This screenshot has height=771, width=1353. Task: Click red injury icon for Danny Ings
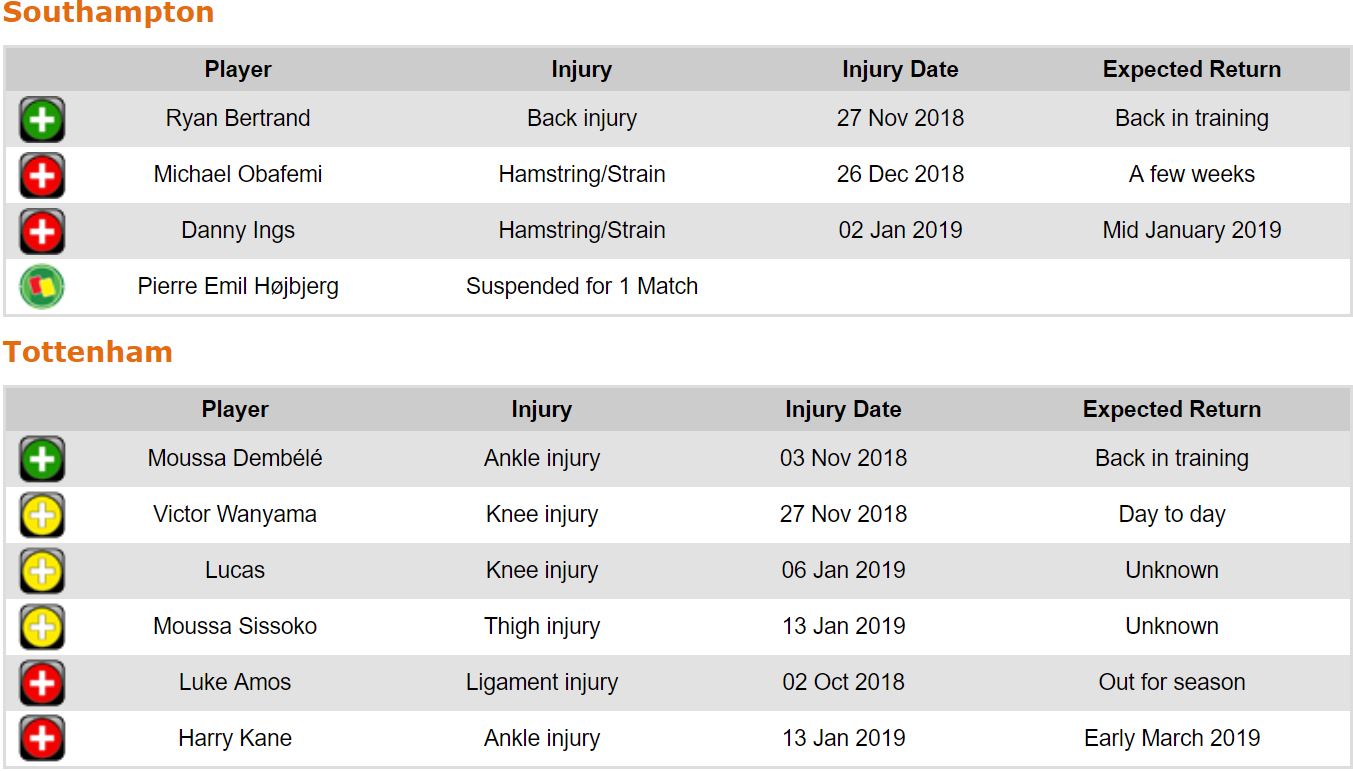pyautogui.click(x=42, y=232)
